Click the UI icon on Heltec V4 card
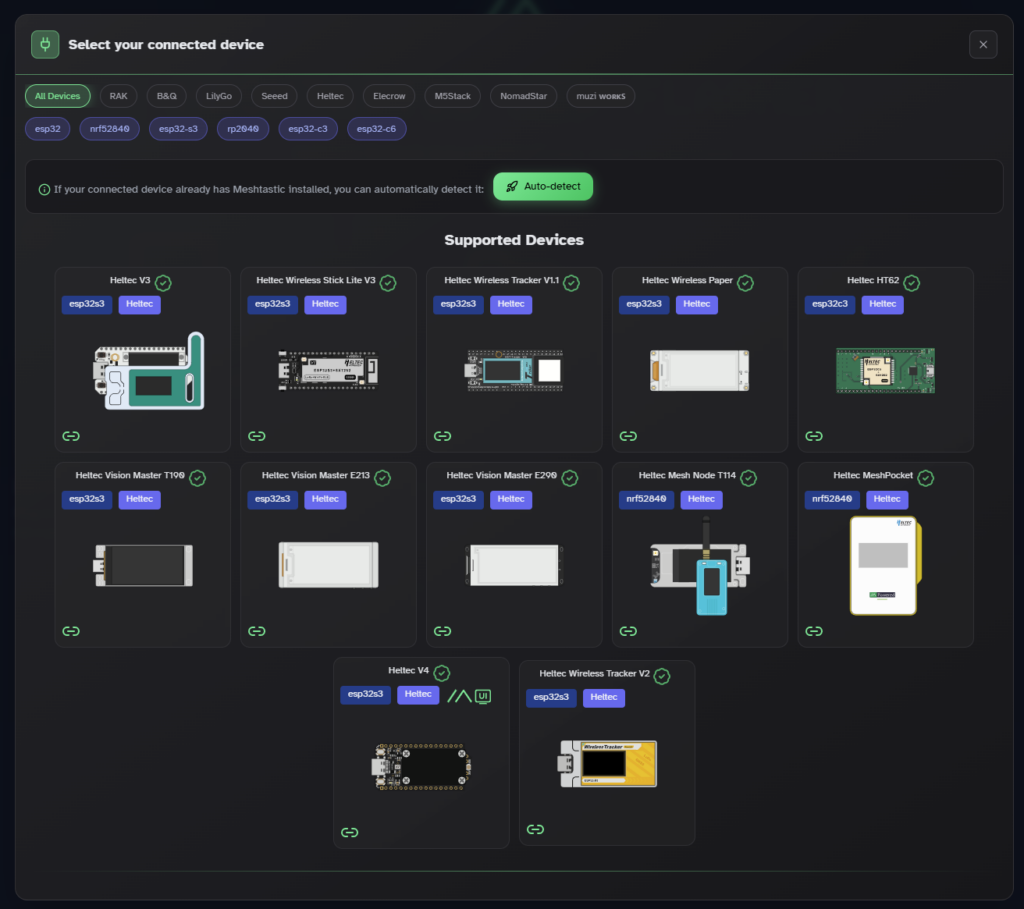Screen dimensions: 1024x909 [x=483, y=695]
